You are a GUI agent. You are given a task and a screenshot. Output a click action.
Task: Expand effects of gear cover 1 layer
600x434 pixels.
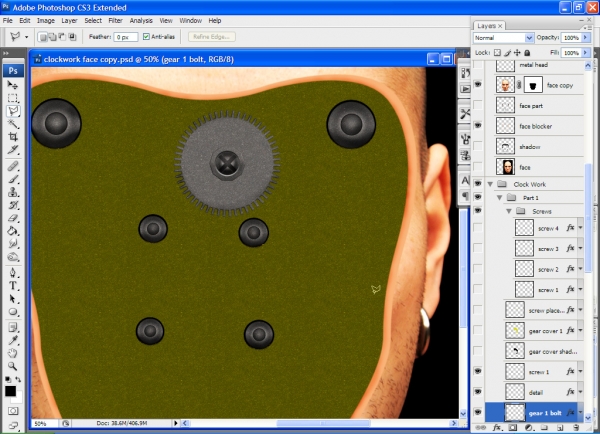pos(580,330)
